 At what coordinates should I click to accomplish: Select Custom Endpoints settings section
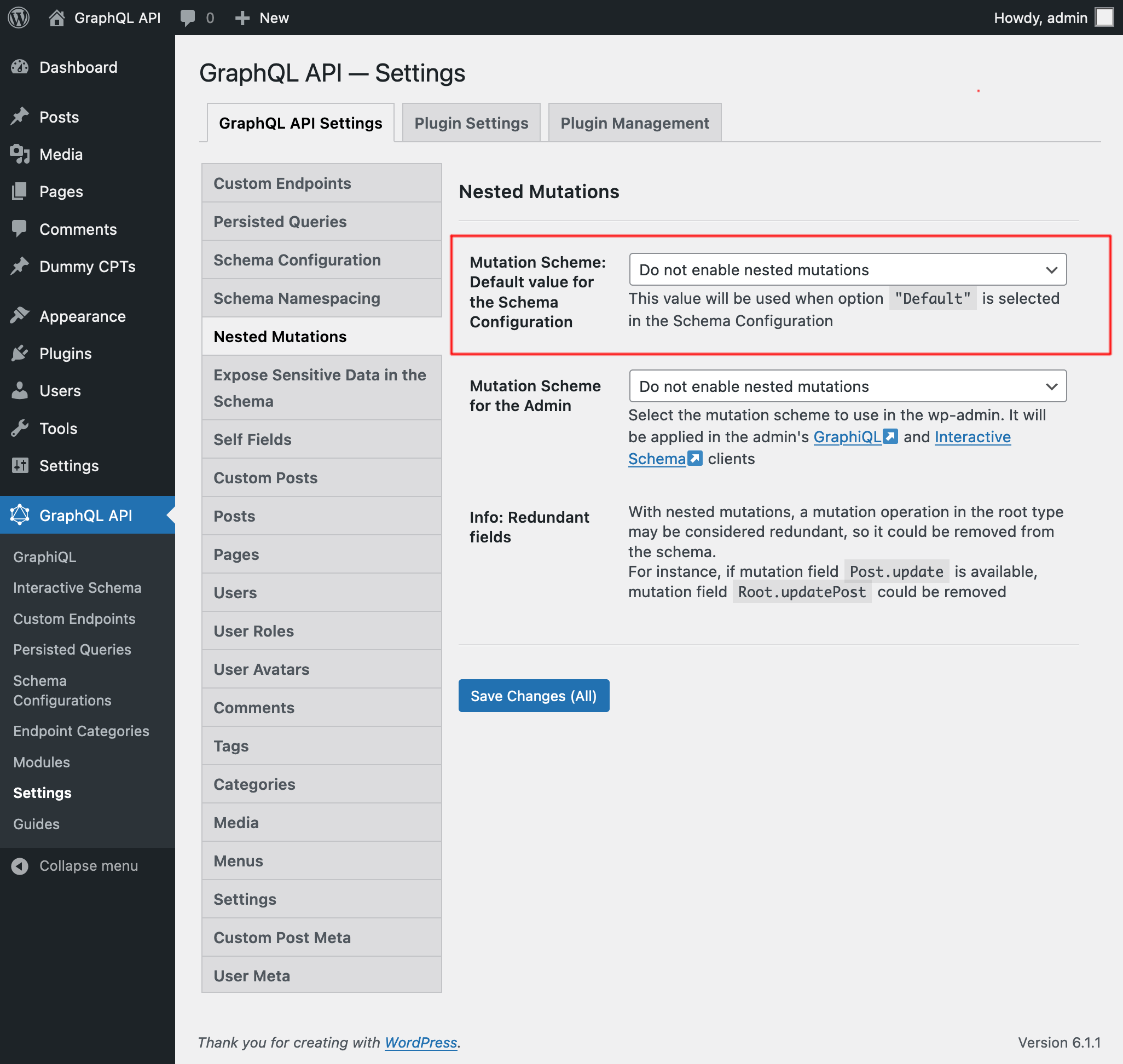[322, 183]
